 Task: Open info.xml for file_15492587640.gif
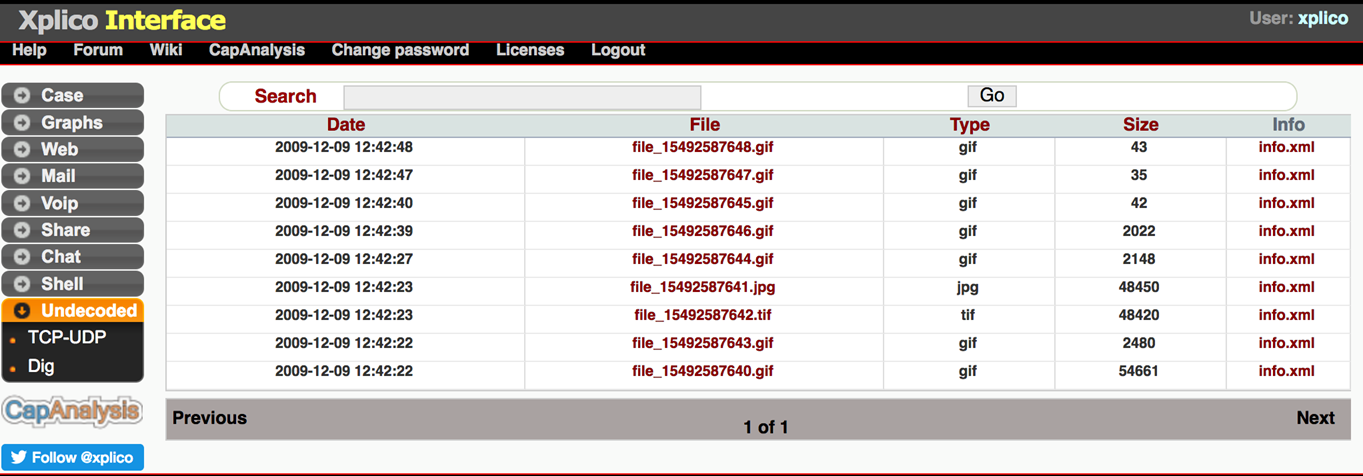pyautogui.click(x=1287, y=371)
